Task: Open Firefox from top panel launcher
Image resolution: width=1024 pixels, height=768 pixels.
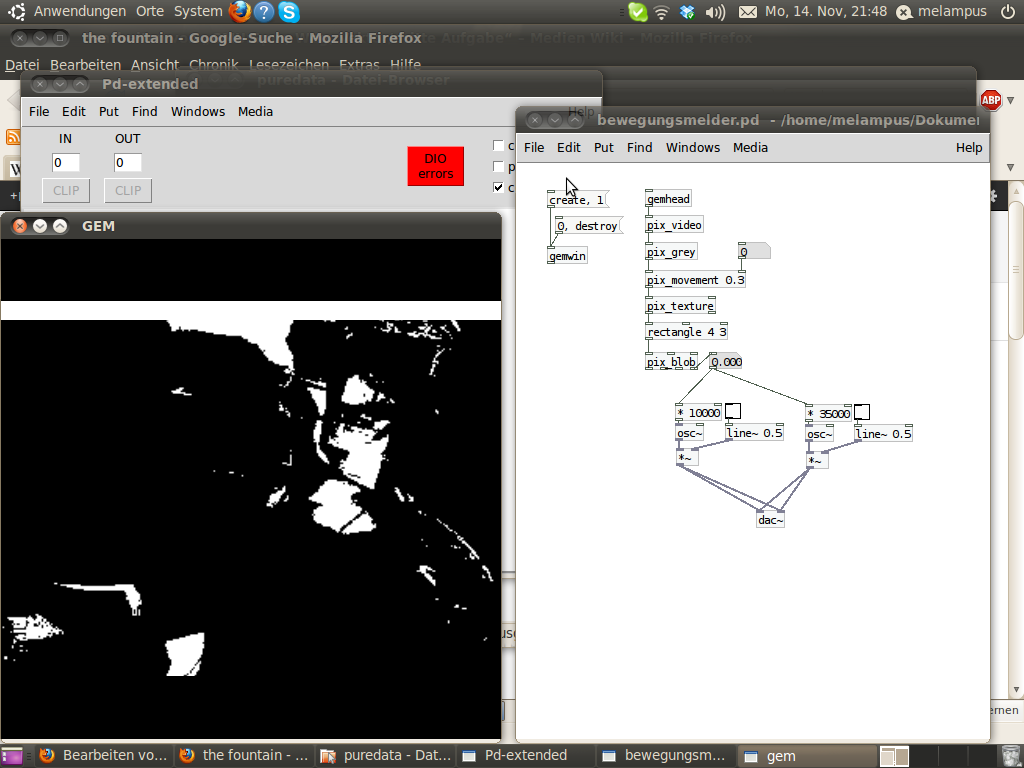Action: [240, 11]
